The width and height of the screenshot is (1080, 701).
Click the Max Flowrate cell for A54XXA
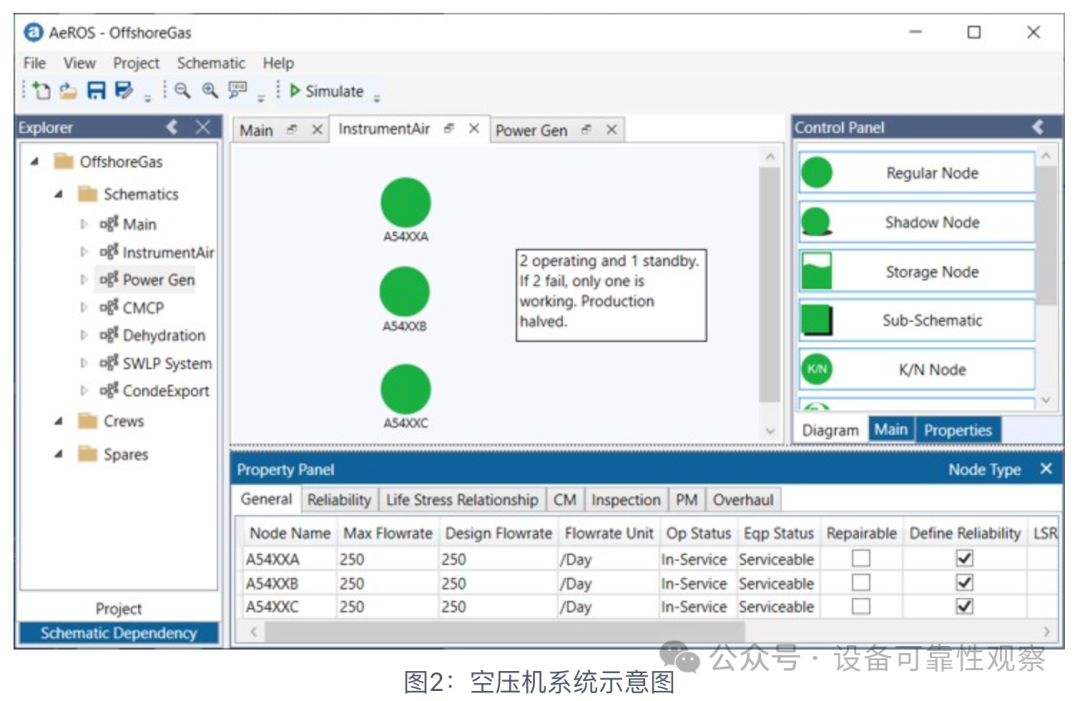click(x=386, y=558)
